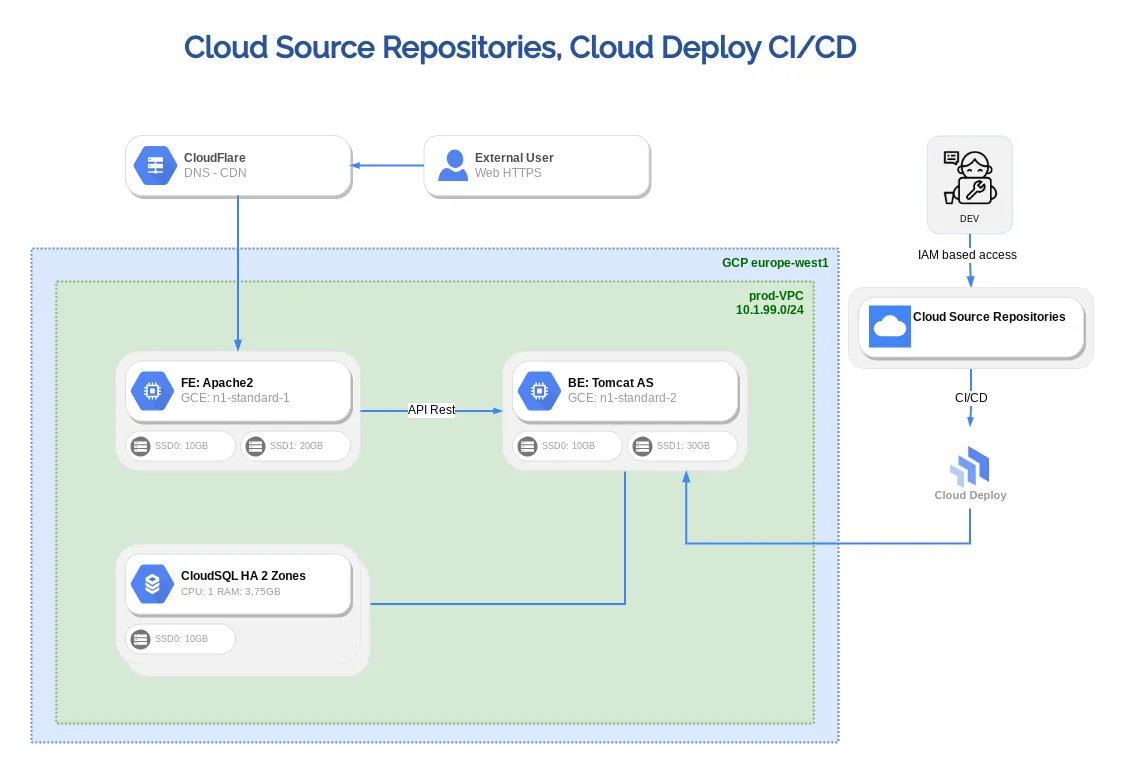This screenshot has height=773, width=1124.
Task: Click the BE: Tomcat AS node title
Action: click(x=611, y=383)
